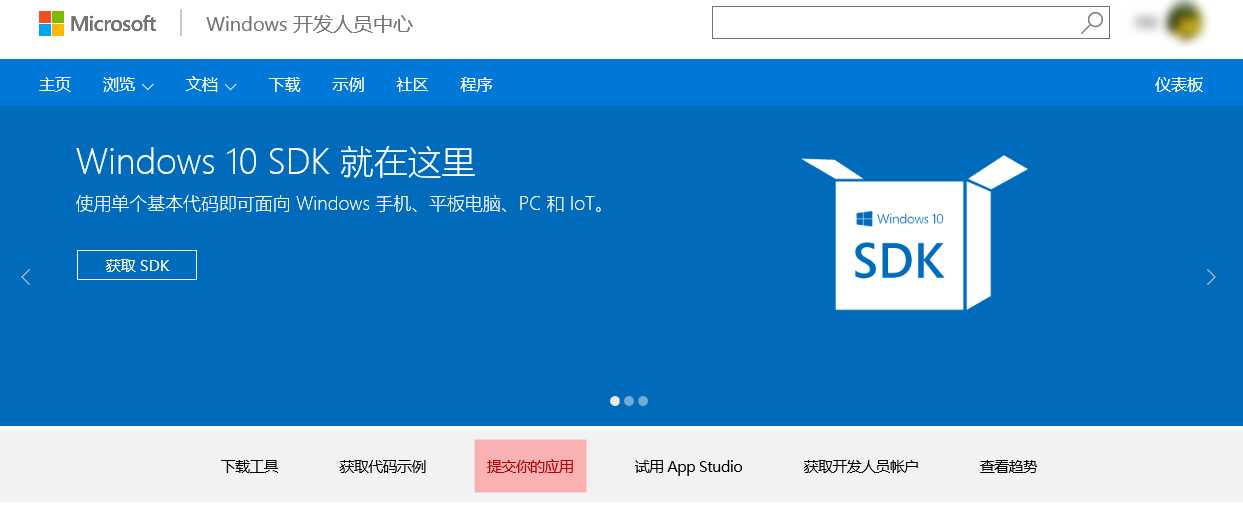This screenshot has width=1243, height=511.
Task: Select the second carousel dot
Action: [x=629, y=401]
